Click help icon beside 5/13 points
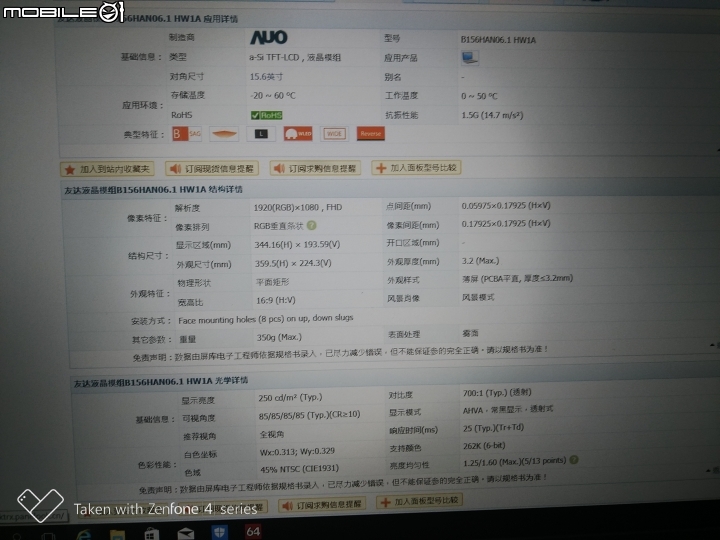720x540 pixels. point(574,459)
